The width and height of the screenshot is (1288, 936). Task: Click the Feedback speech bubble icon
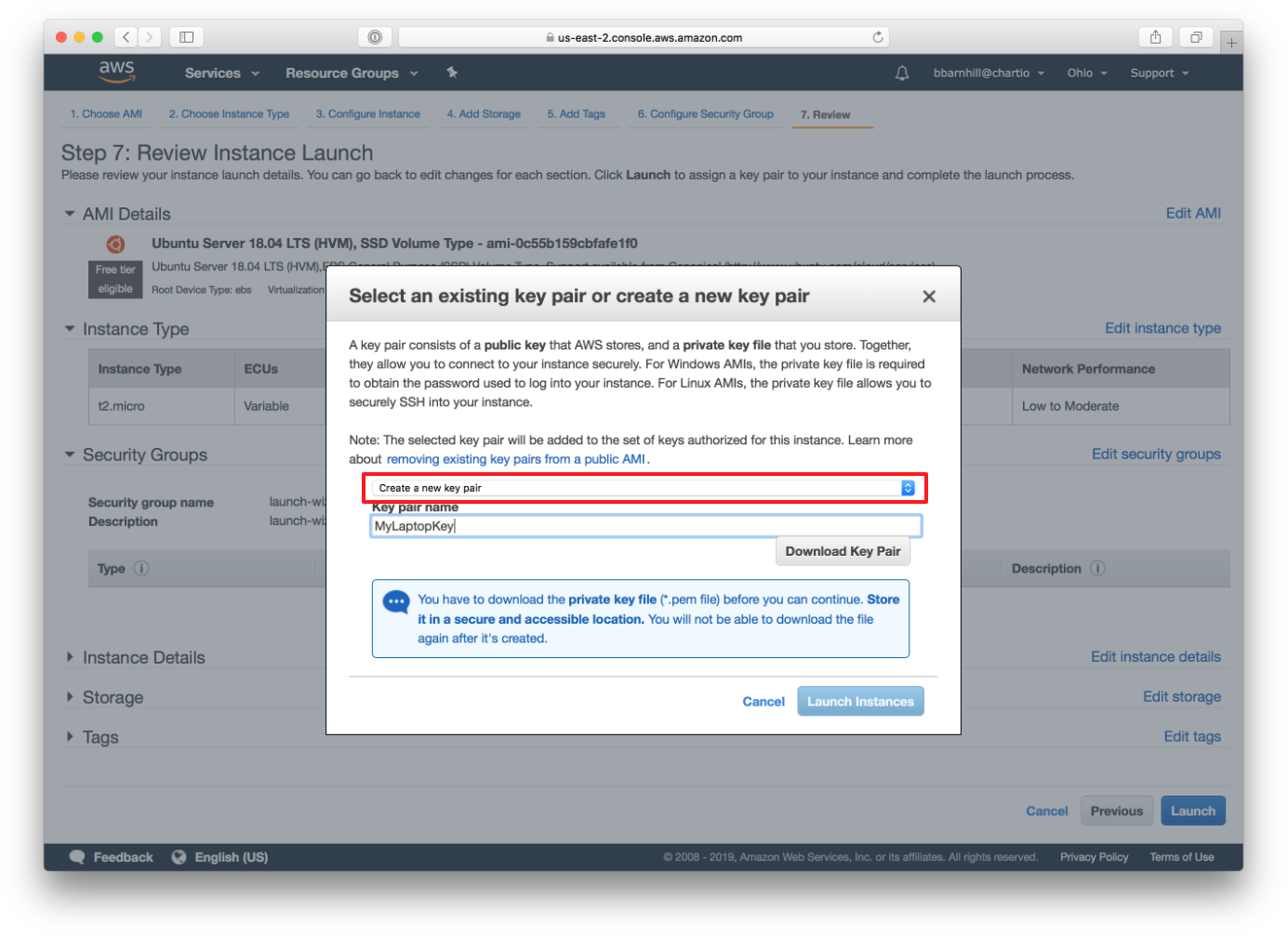pyautogui.click(x=77, y=856)
